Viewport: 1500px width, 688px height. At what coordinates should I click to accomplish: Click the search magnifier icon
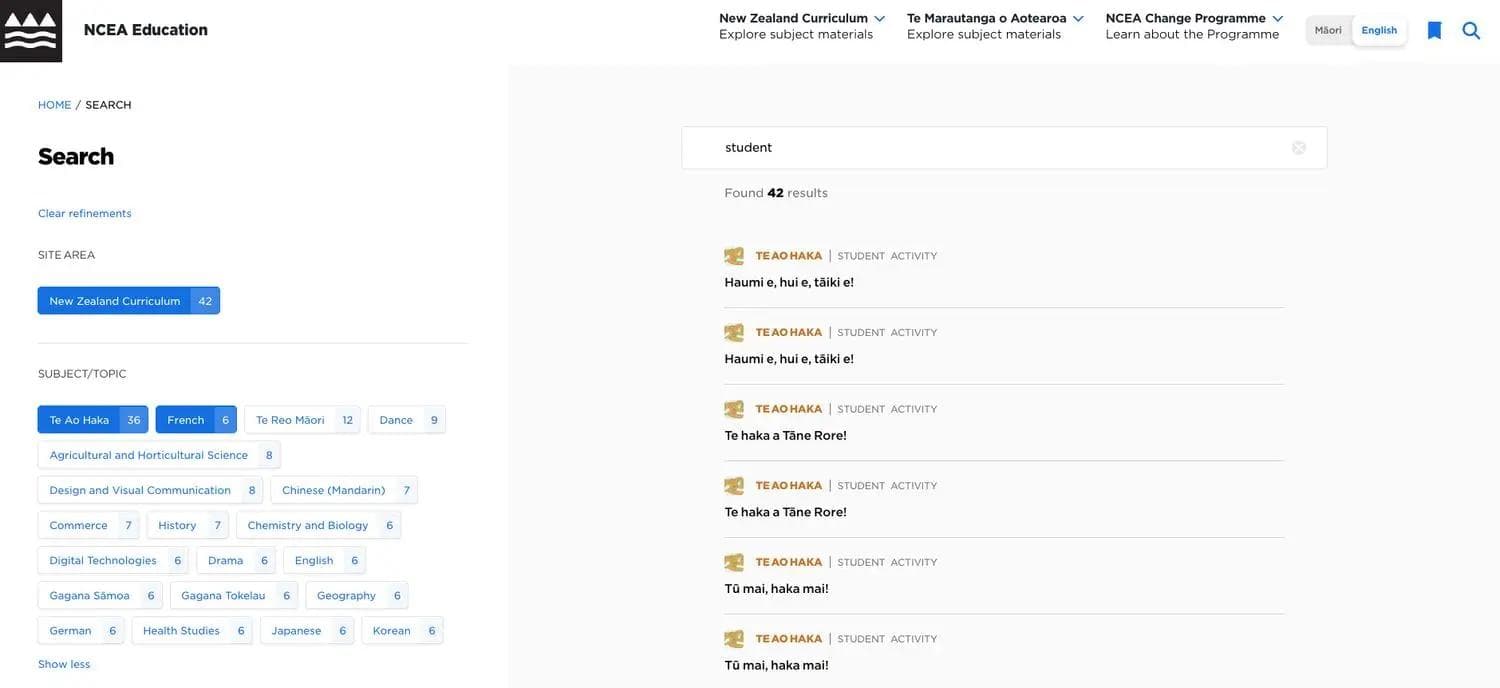tap(1471, 31)
